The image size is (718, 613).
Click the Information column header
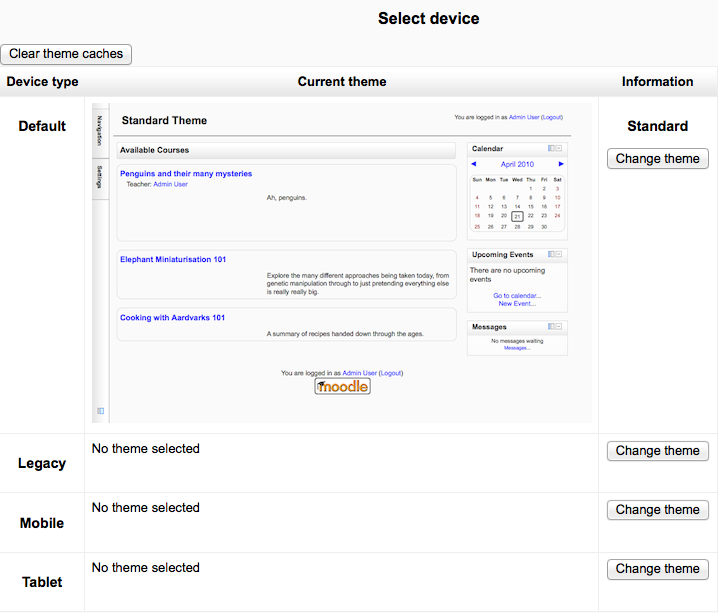pos(658,82)
